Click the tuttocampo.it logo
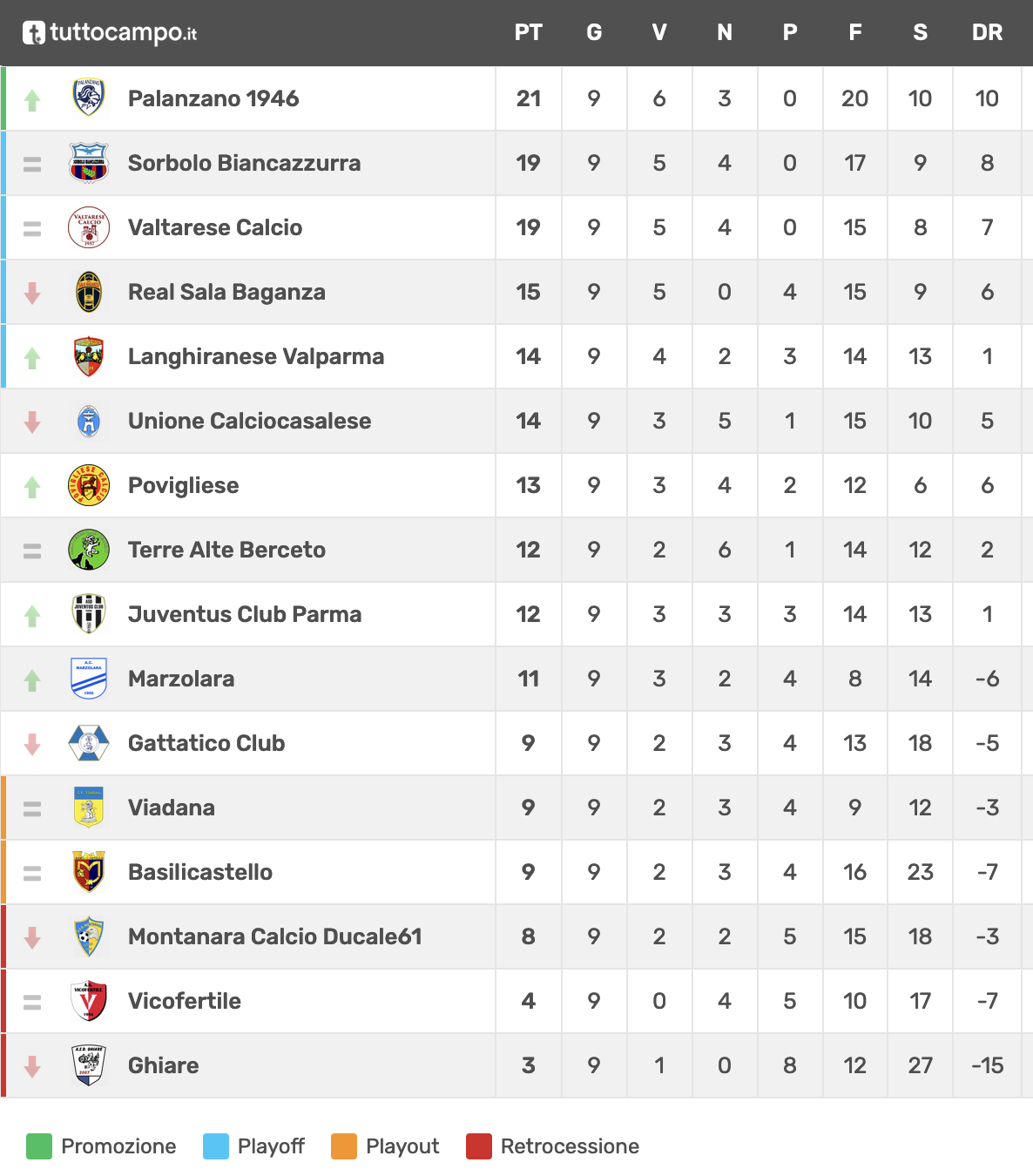1033x1176 pixels. 110,33
